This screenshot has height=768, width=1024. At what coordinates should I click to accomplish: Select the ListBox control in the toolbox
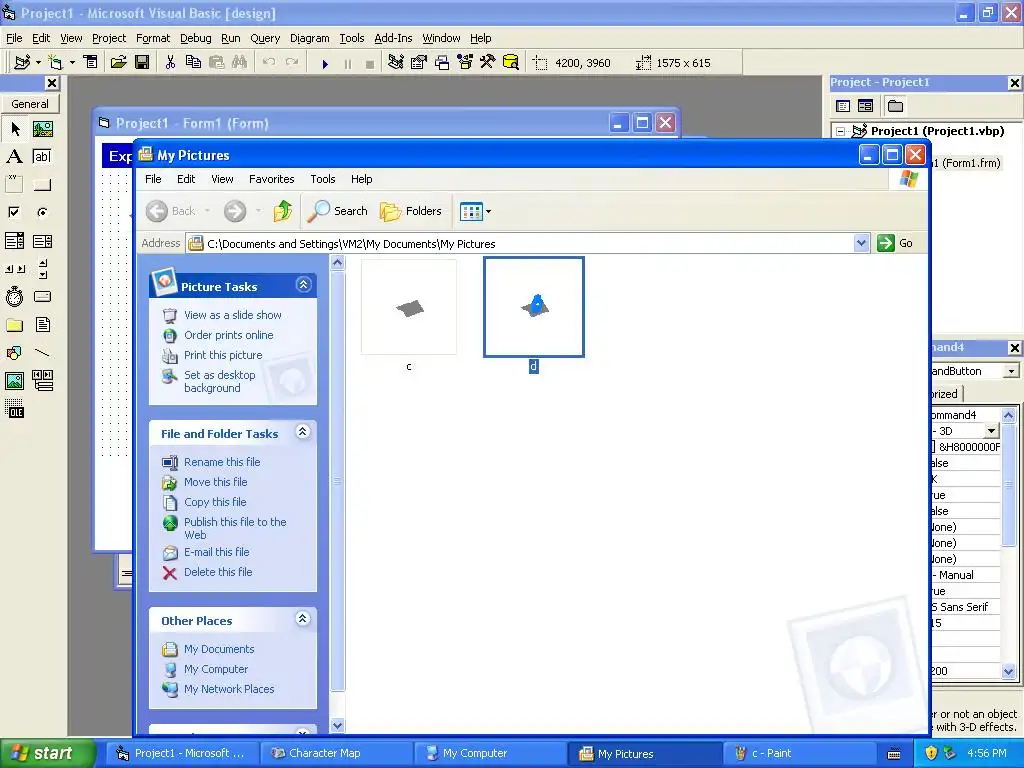point(42,241)
